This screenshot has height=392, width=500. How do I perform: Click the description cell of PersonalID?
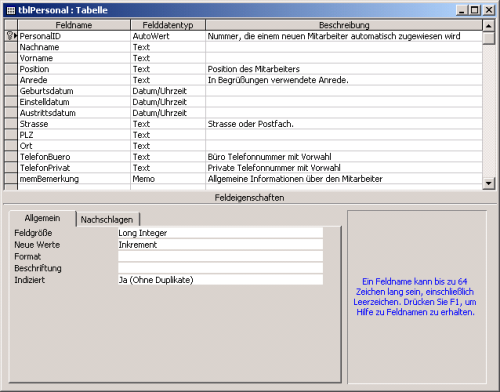tap(344, 36)
